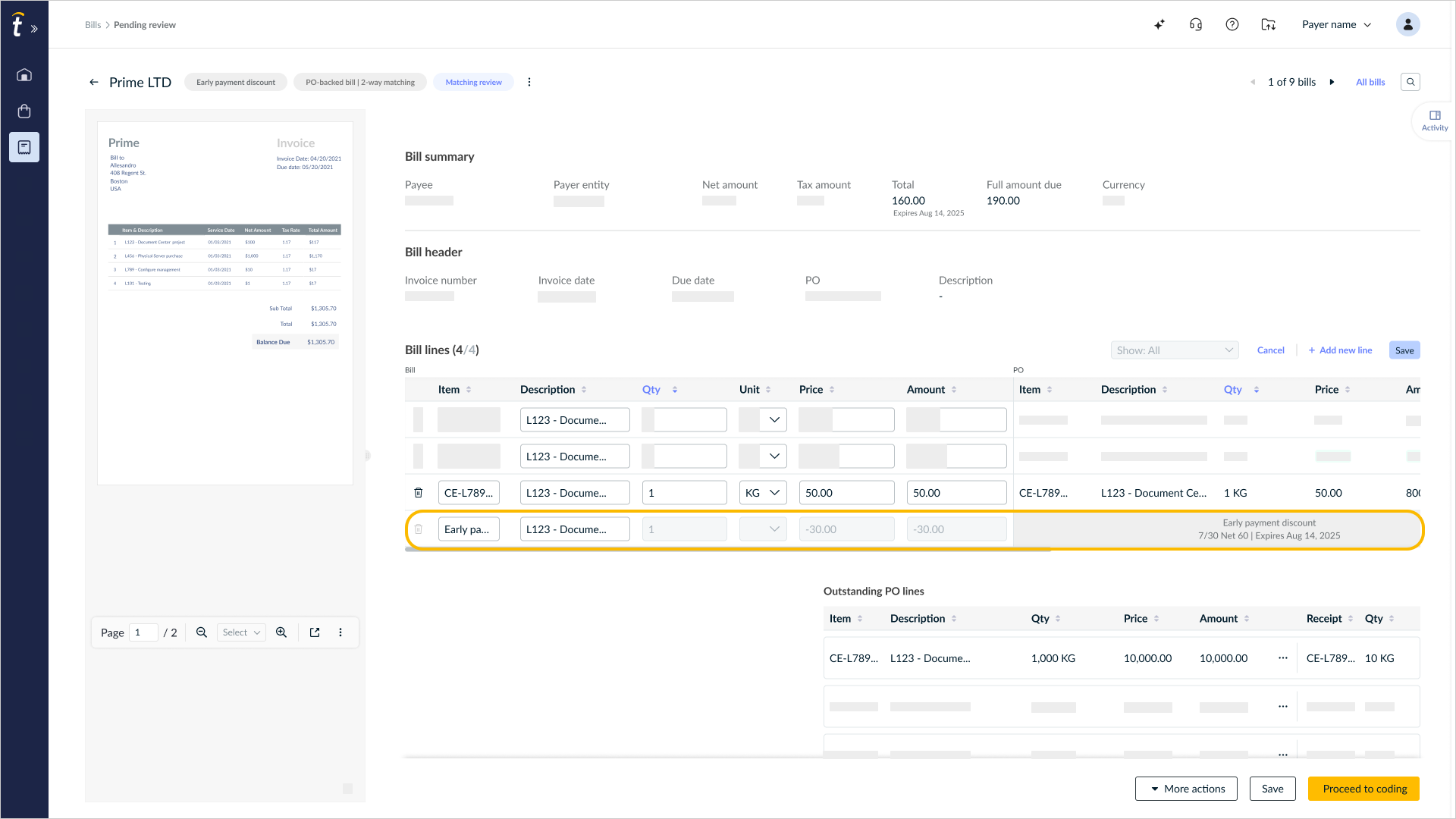Open the Home icon in sidebar
This screenshot has height=819, width=1456.
click(24, 74)
